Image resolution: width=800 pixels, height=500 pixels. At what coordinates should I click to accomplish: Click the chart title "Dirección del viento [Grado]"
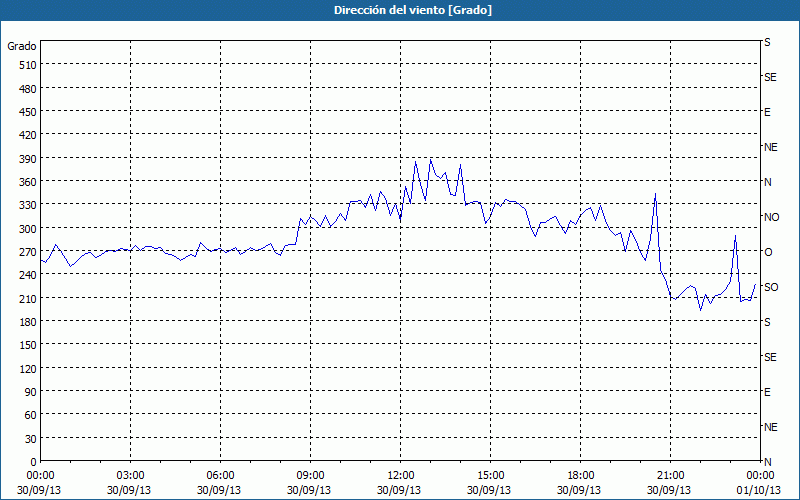pos(413,10)
